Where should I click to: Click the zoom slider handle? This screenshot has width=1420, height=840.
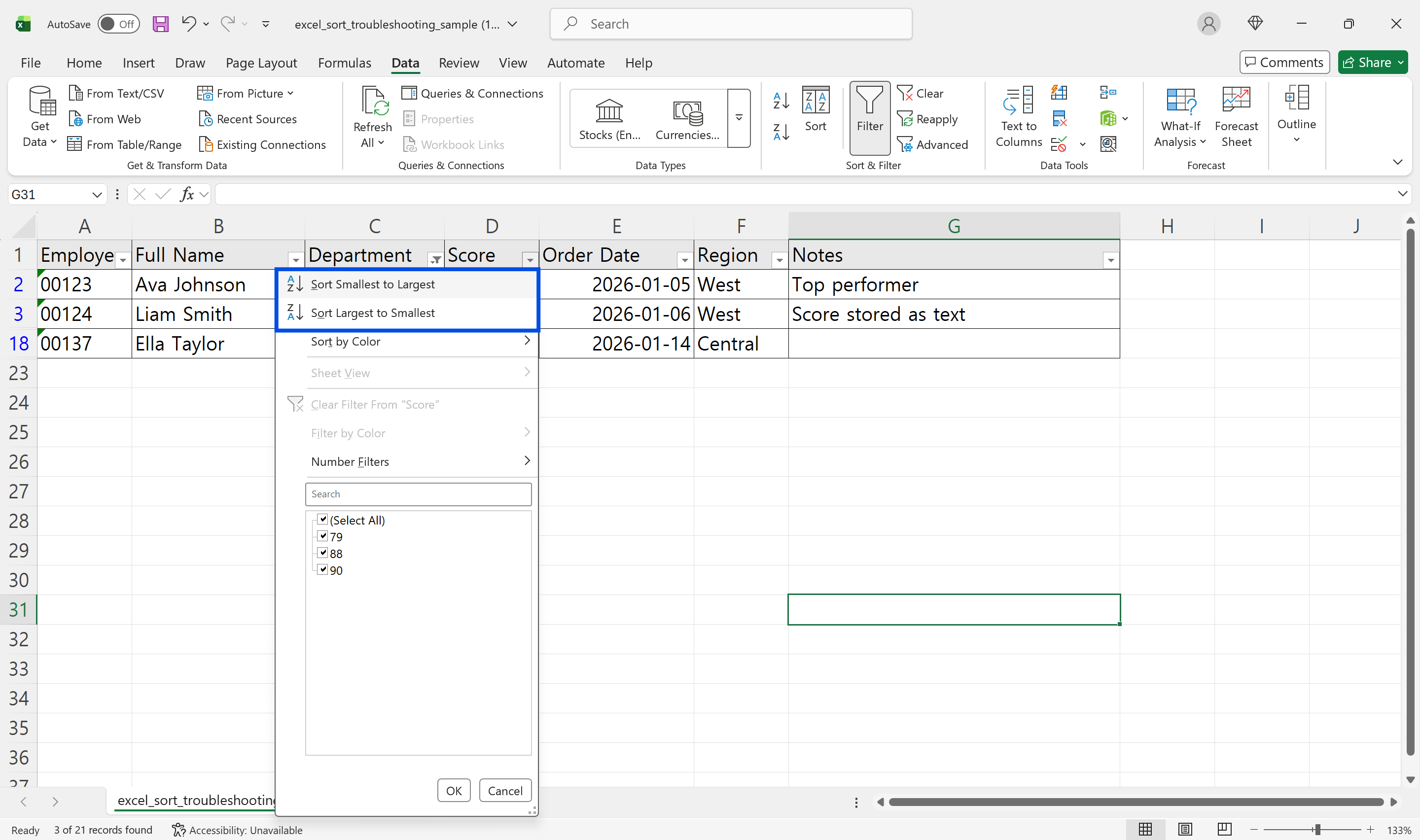(1317, 830)
